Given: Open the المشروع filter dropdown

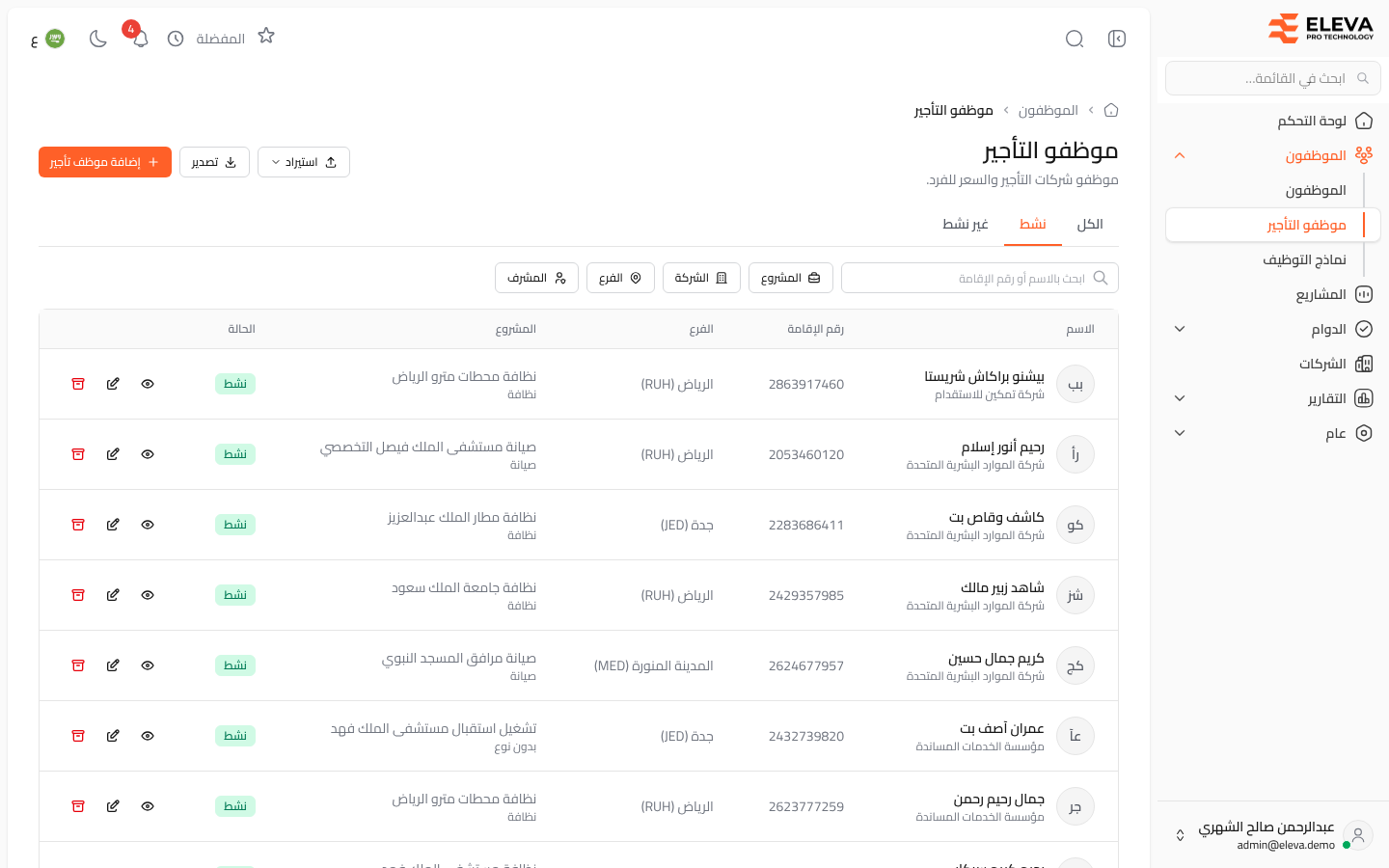Looking at the screenshot, I should click(791, 278).
